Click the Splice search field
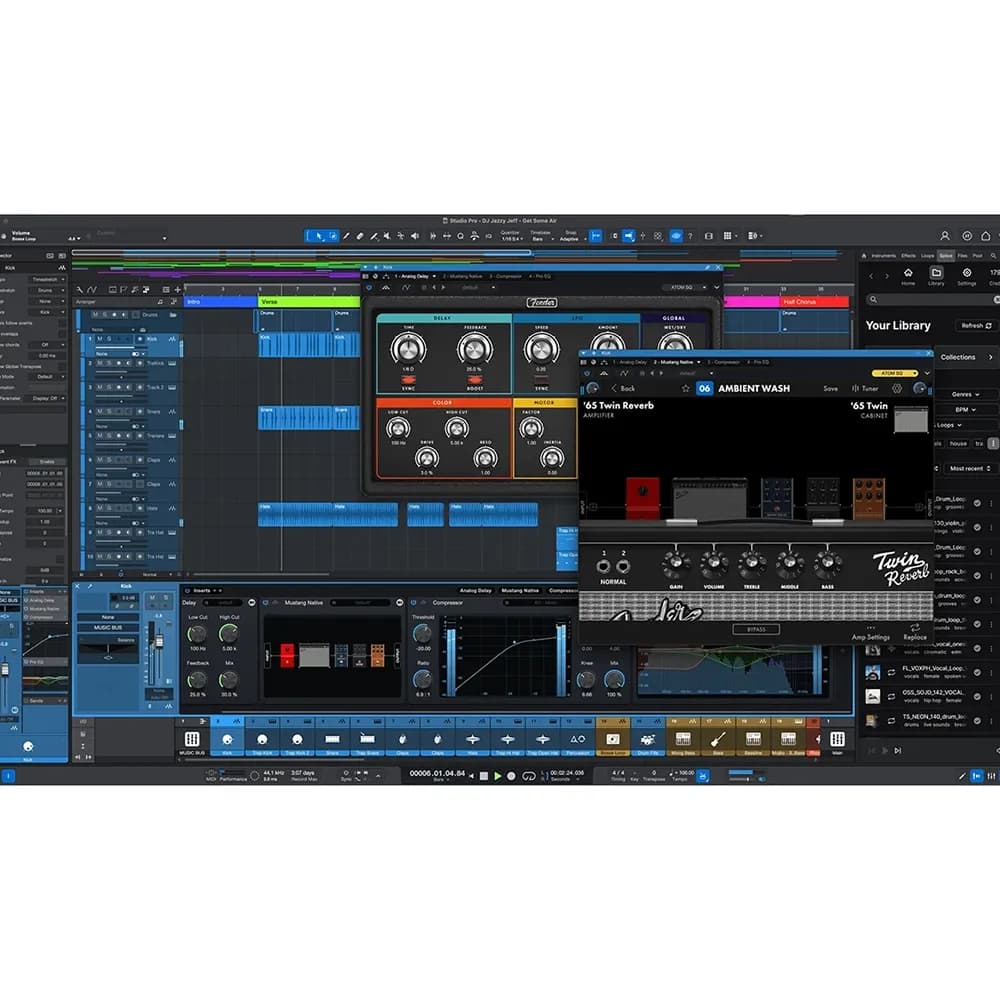This screenshot has height=1000, width=1000. pos(933,300)
